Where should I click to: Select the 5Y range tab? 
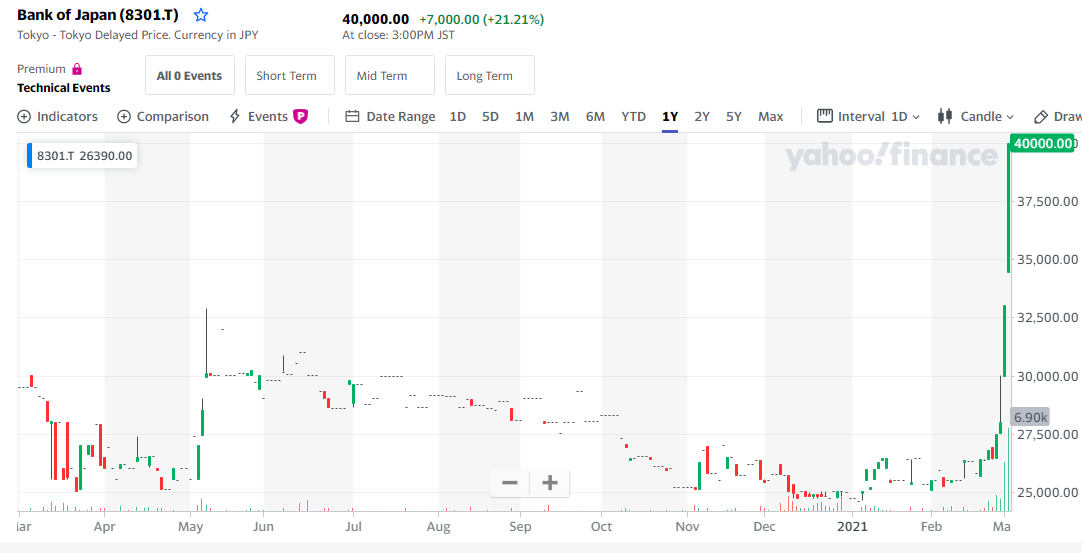coord(734,117)
